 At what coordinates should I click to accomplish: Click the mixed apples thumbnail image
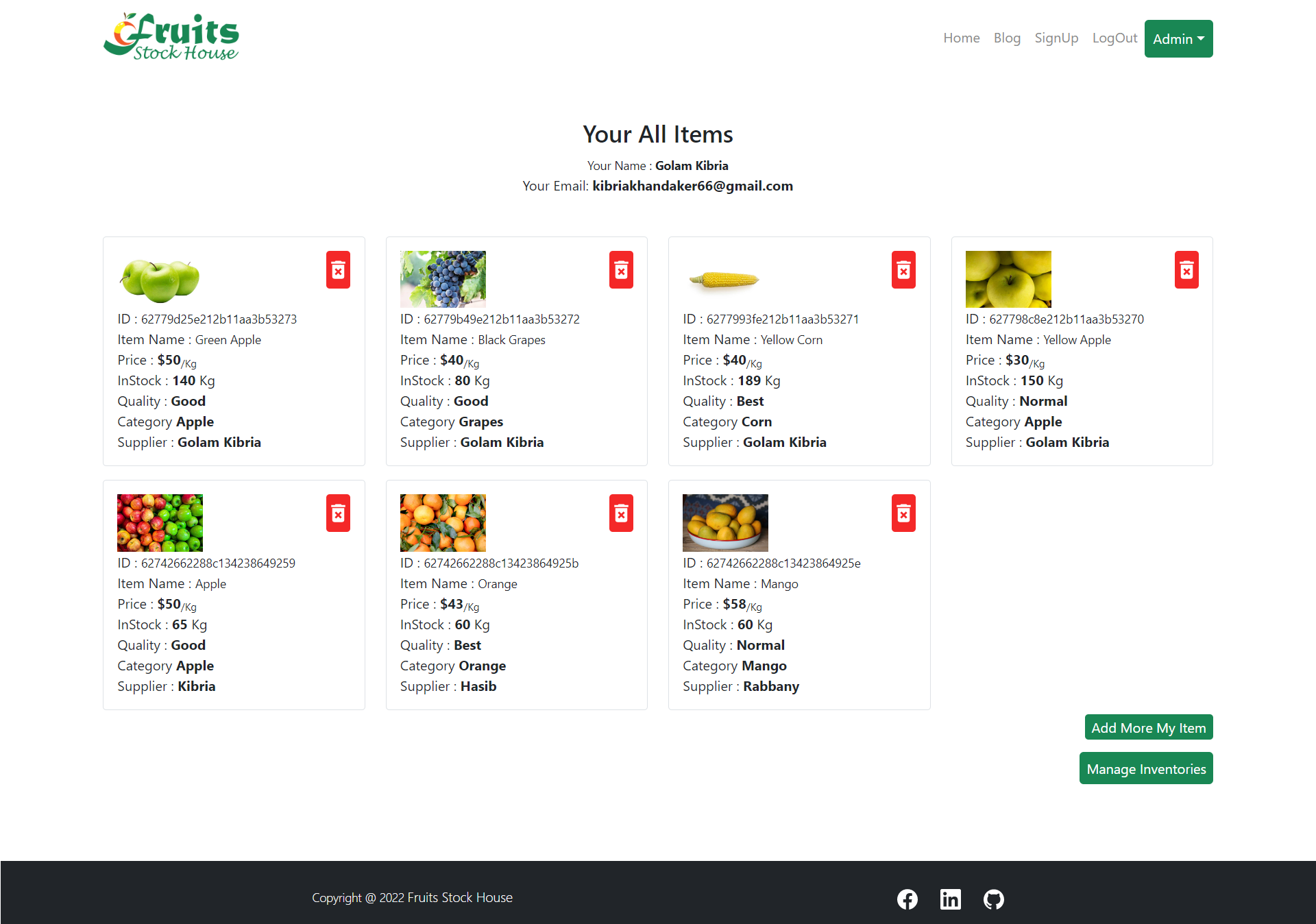(160, 523)
